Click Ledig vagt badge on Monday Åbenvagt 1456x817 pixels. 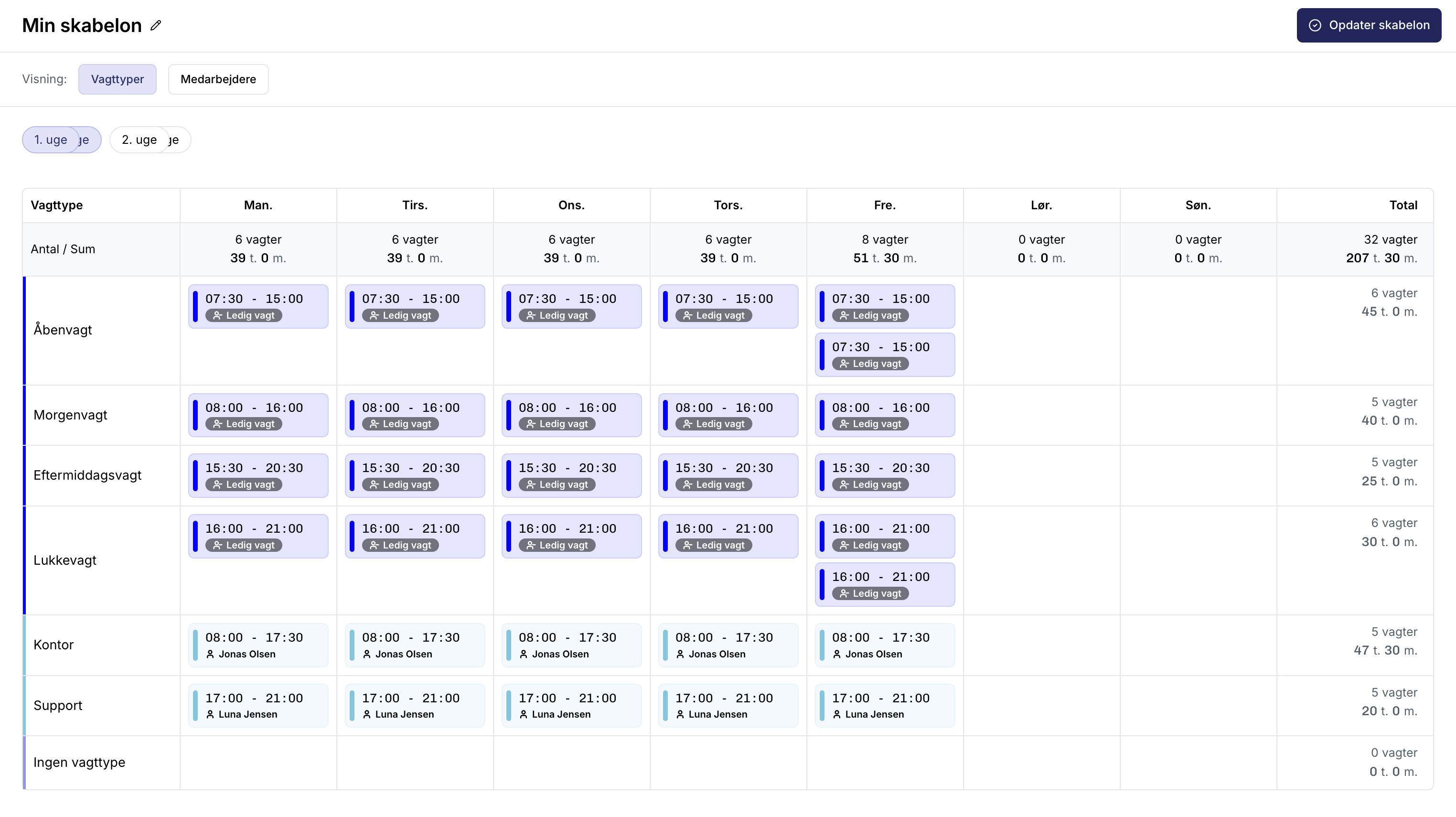244,315
